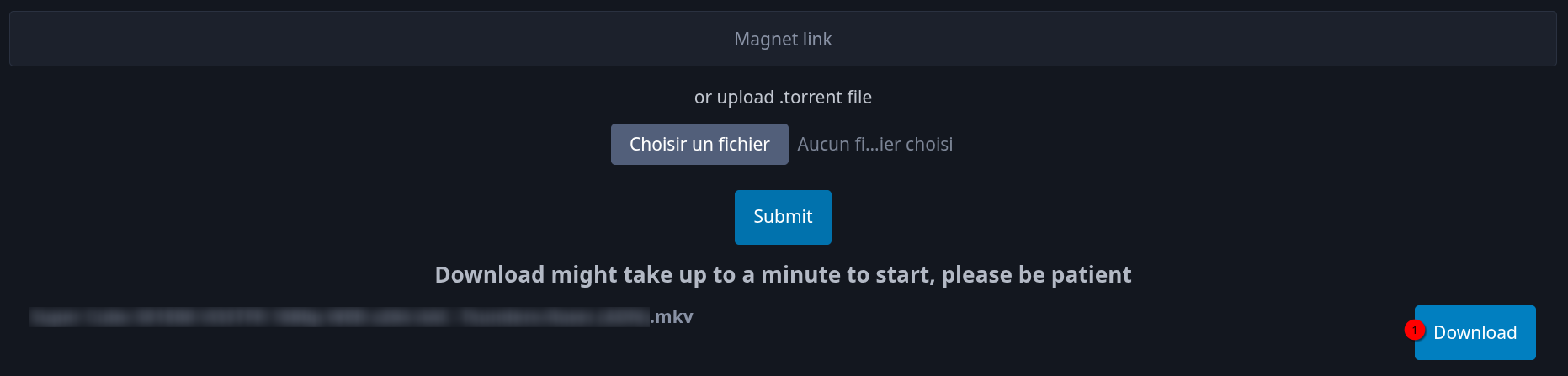
Task: Focus the Magnet link input field
Action: pyautogui.click(x=783, y=39)
